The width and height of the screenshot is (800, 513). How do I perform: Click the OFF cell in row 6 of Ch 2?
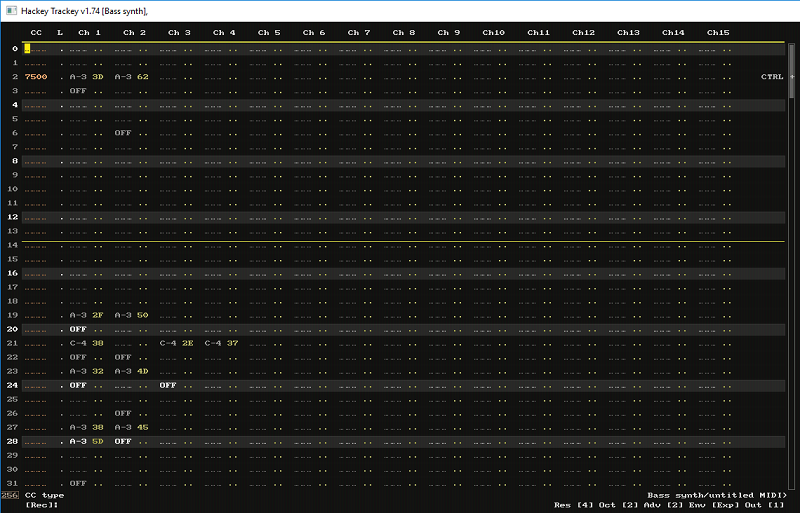pos(123,133)
